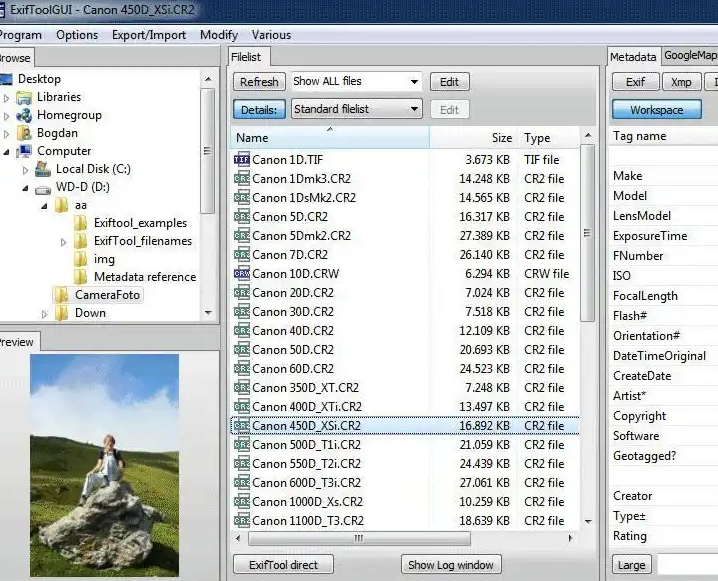Click the Metadata reference folder icon
Viewport: 718px width, 581px height.
pos(81,277)
